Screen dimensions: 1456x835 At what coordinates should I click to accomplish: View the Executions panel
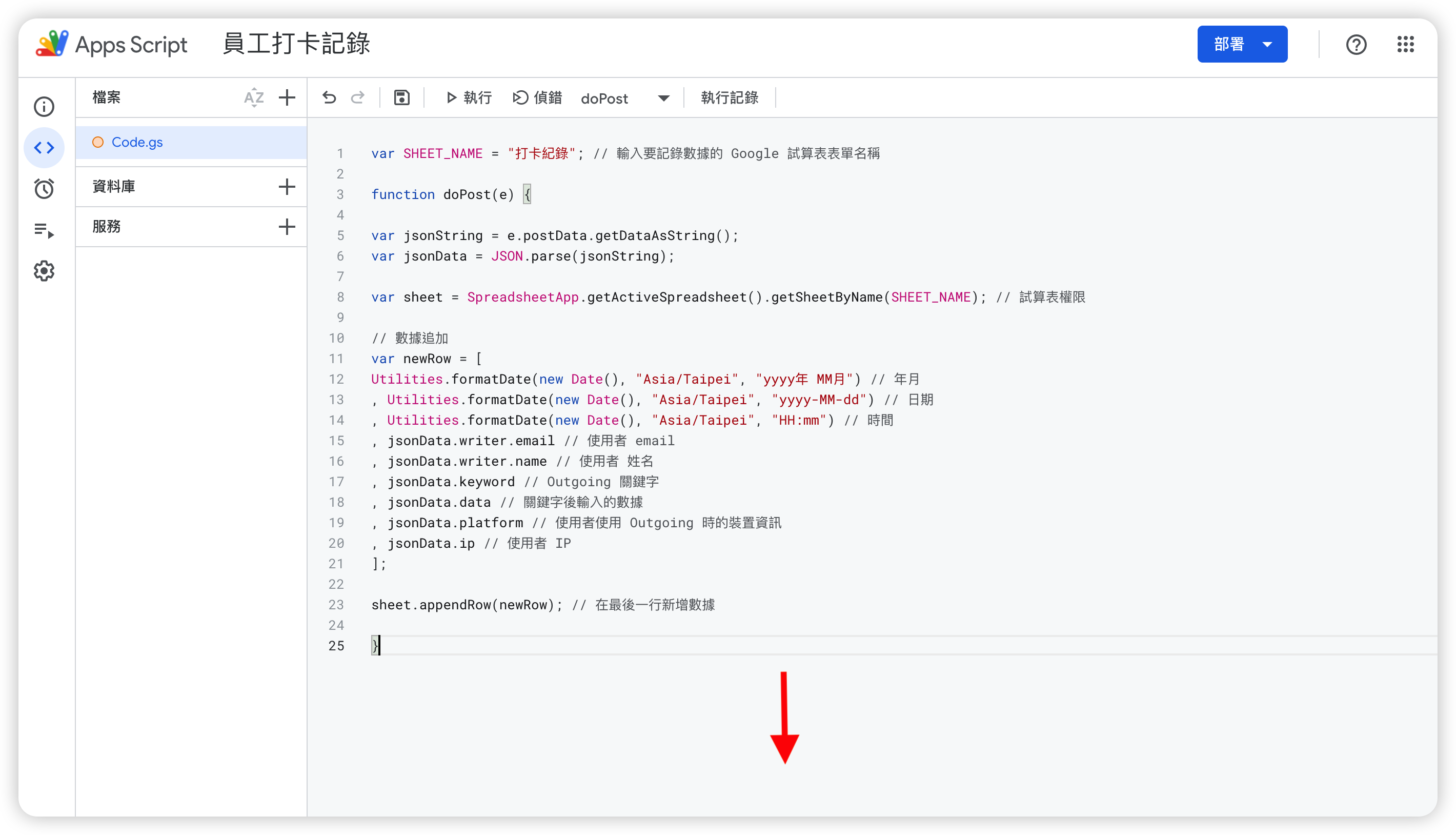pos(44,230)
